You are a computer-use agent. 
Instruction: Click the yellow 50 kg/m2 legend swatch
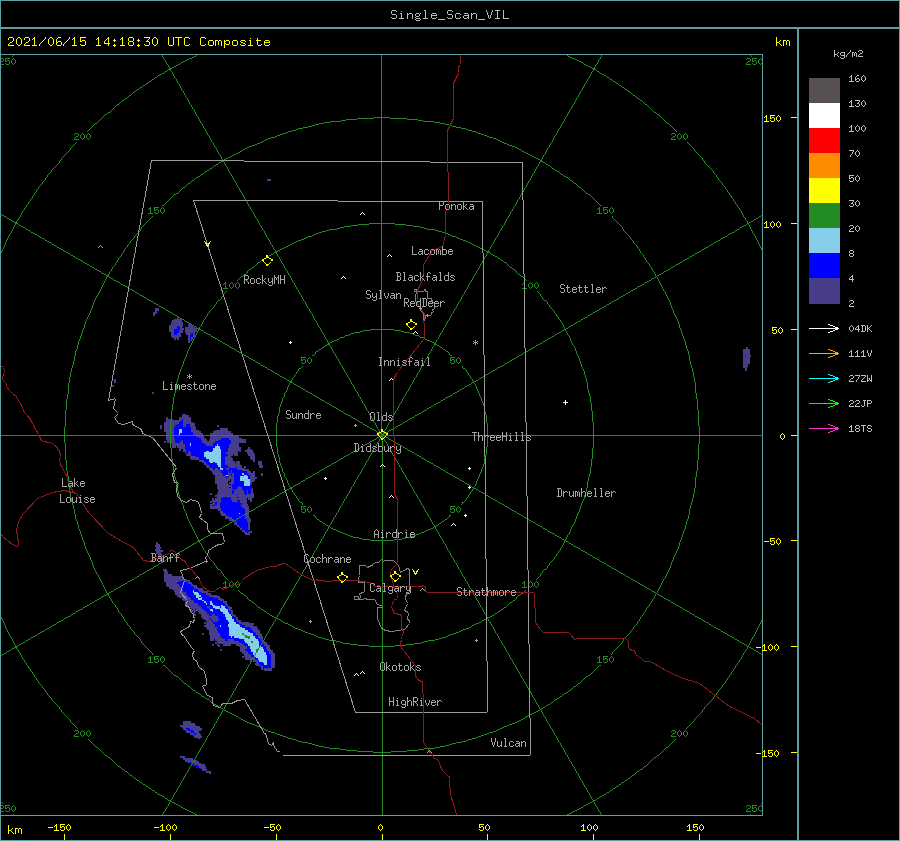[x=824, y=191]
